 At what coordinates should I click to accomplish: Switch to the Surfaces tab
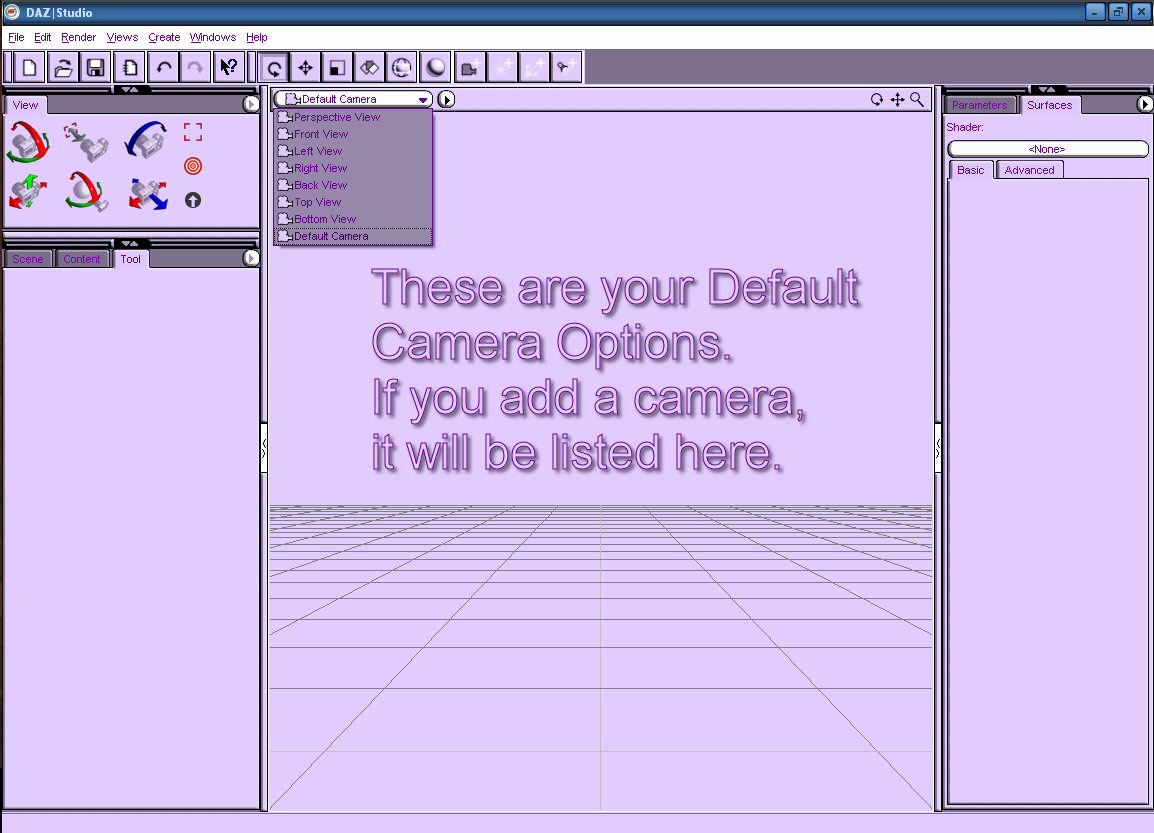[1049, 105]
